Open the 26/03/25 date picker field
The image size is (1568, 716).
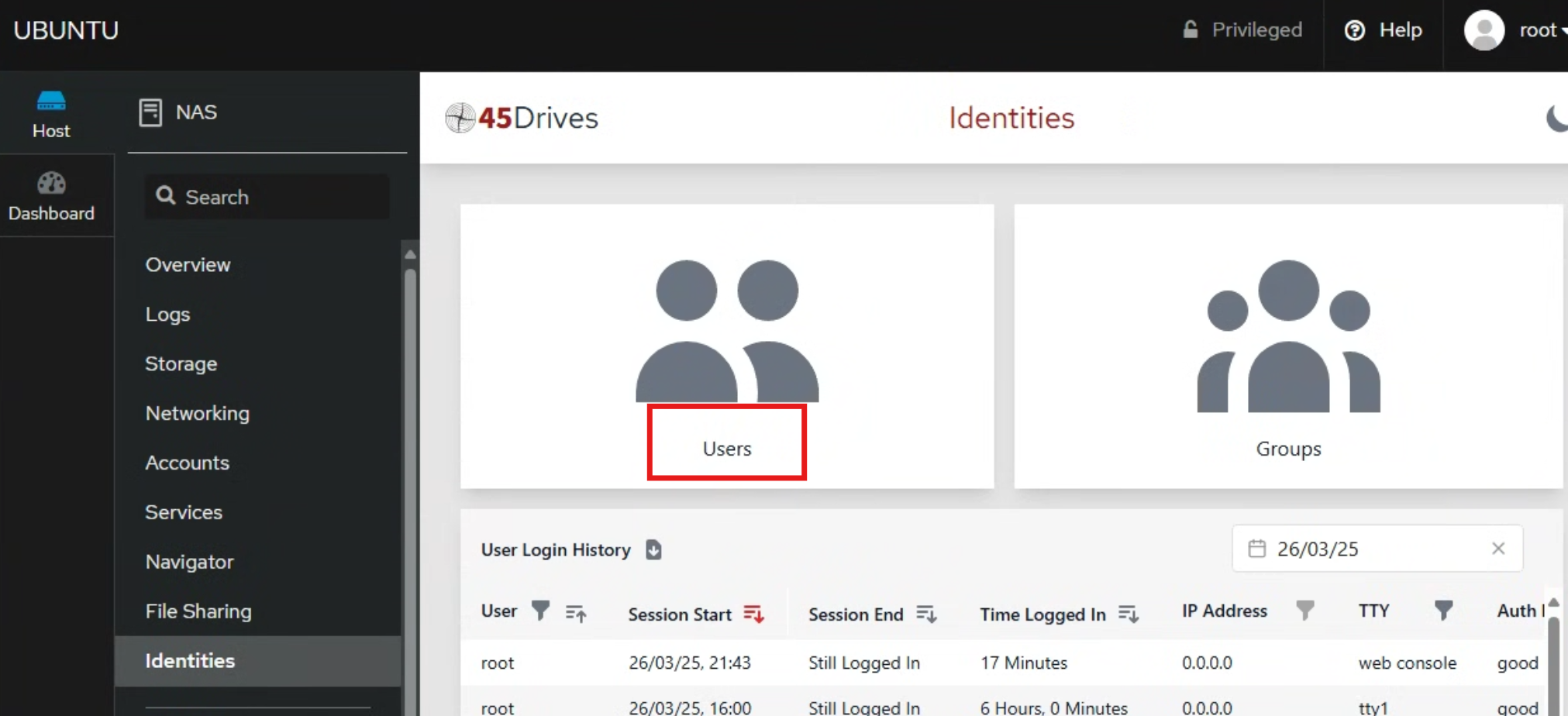[x=1377, y=549]
